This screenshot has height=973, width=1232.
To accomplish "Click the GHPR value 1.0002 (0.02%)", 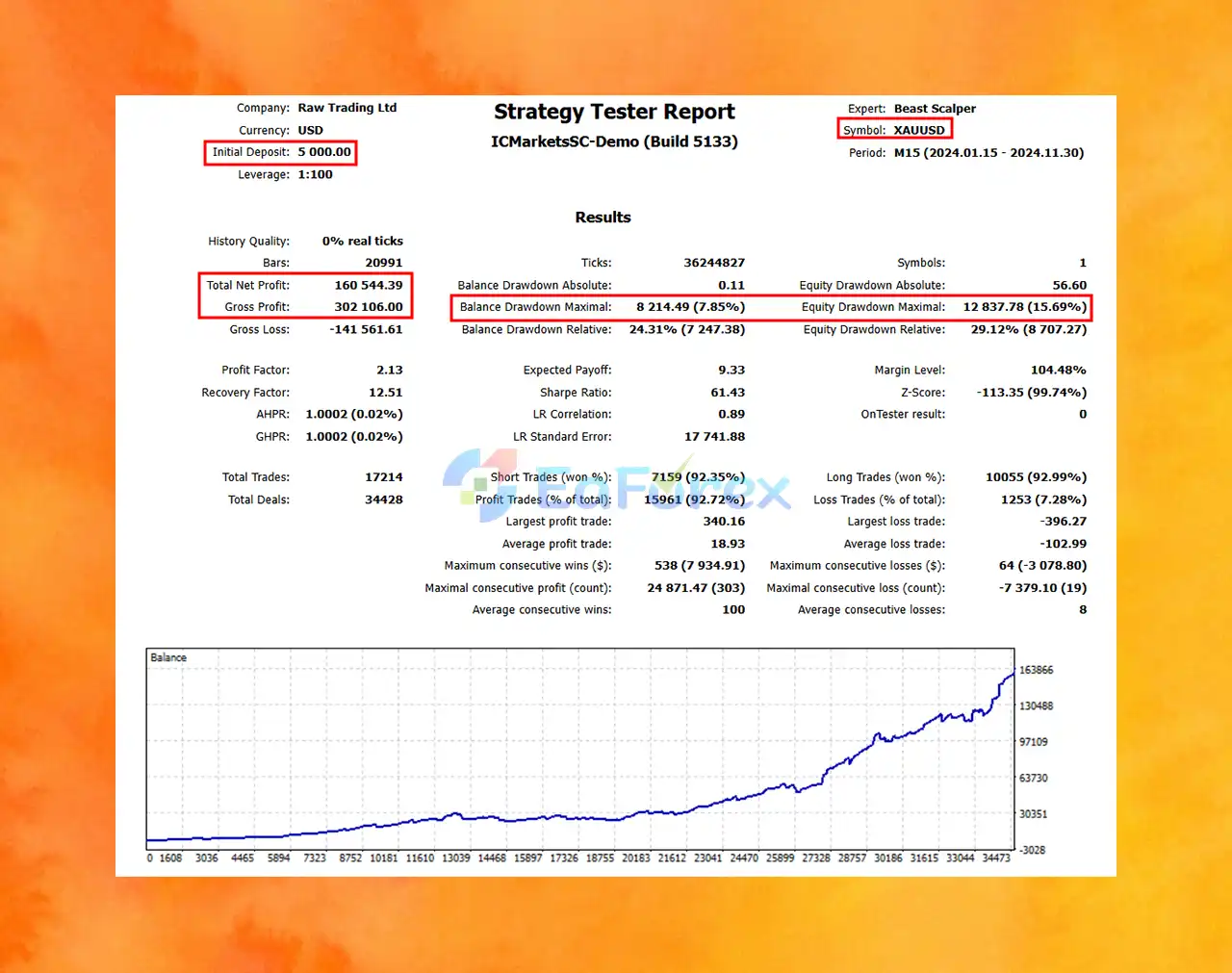I will [354, 437].
